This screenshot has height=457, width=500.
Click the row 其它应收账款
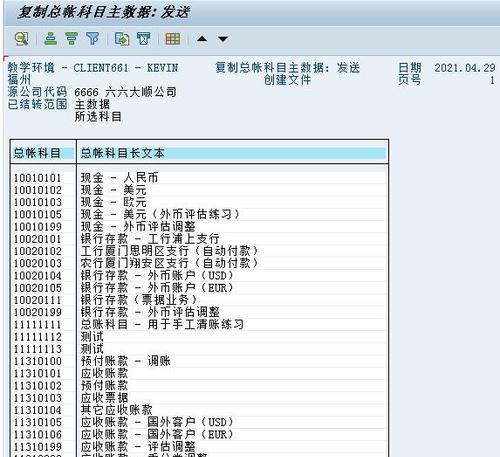click(x=199, y=410)
